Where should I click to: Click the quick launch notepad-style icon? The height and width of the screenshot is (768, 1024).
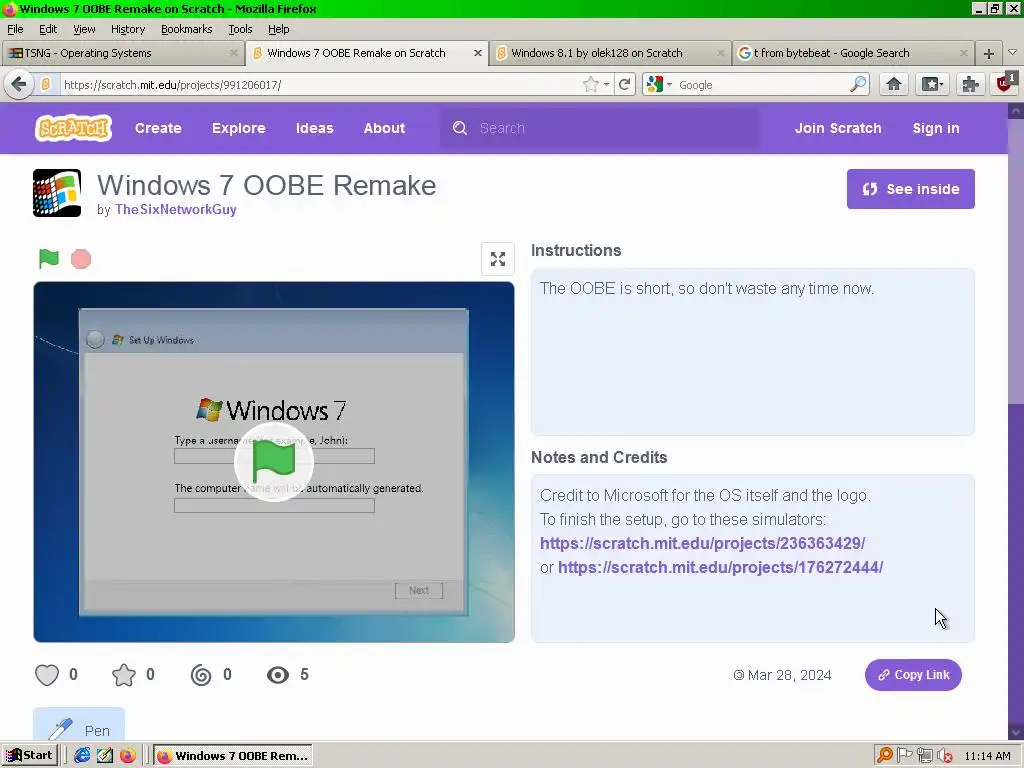pyautogui.click(x=105, y=756)
